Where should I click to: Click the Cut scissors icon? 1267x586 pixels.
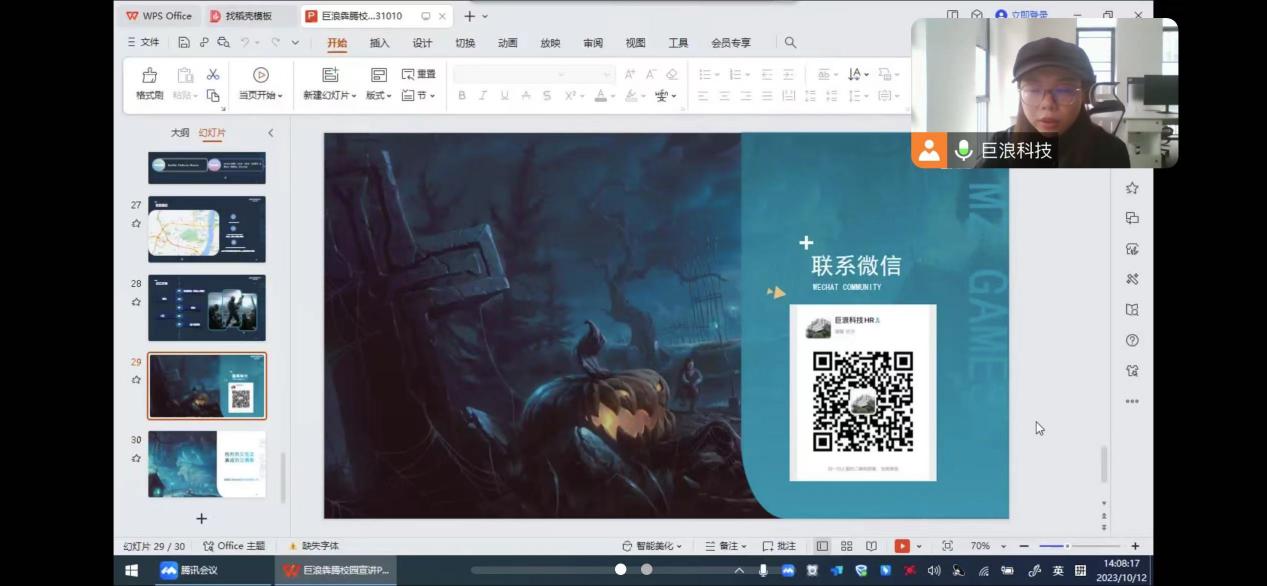coord(213,74)
